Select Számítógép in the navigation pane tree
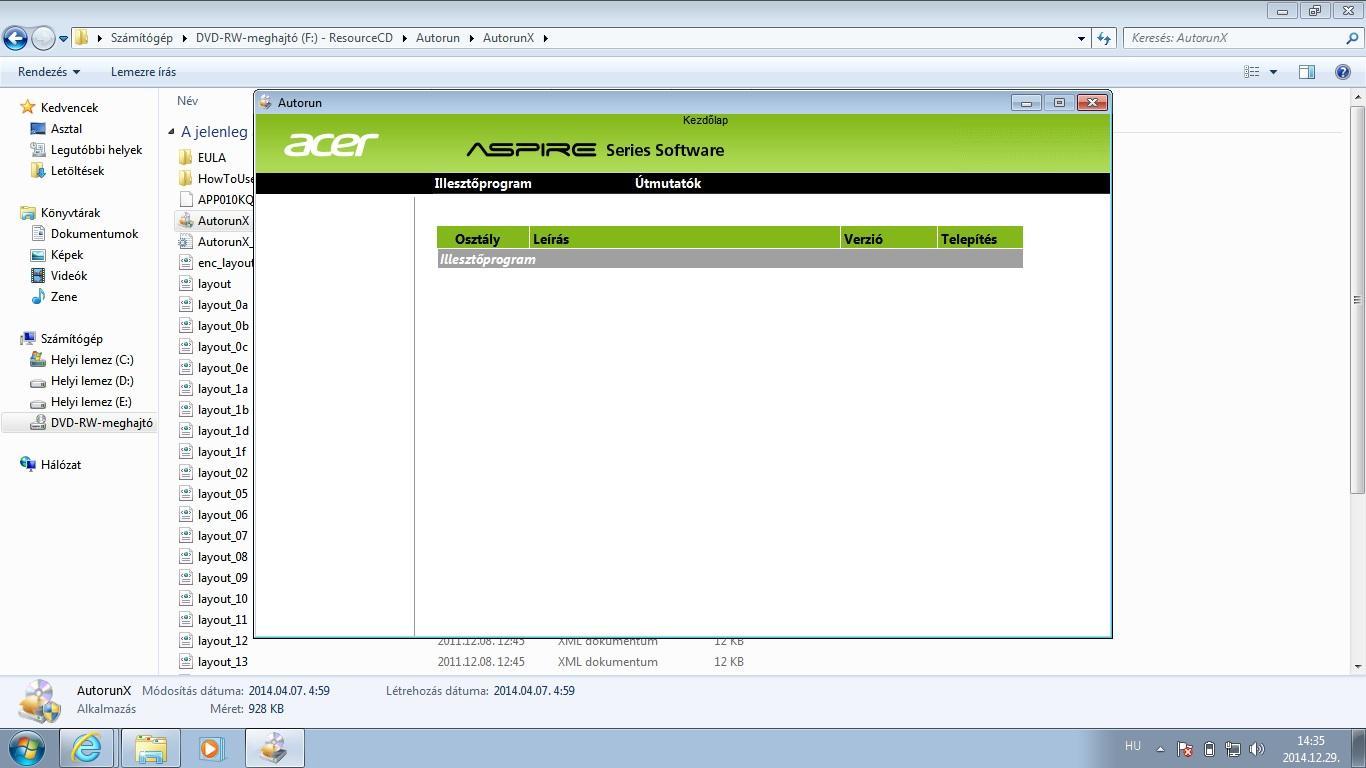This screenshot has width=1366, height=768. tap(71, 338)
